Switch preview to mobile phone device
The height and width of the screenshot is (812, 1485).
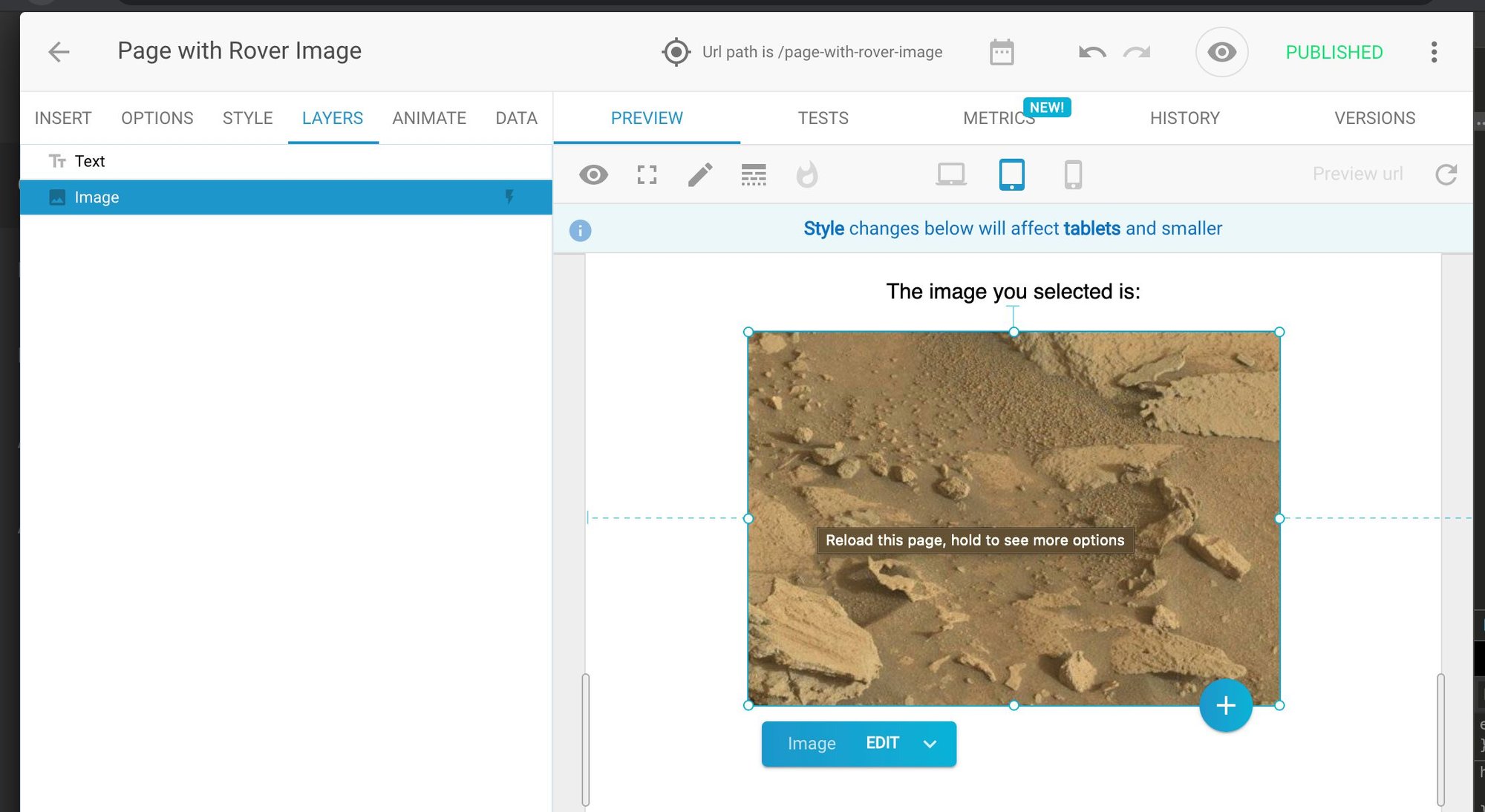pyautogui.click(x=1073, y=175)
